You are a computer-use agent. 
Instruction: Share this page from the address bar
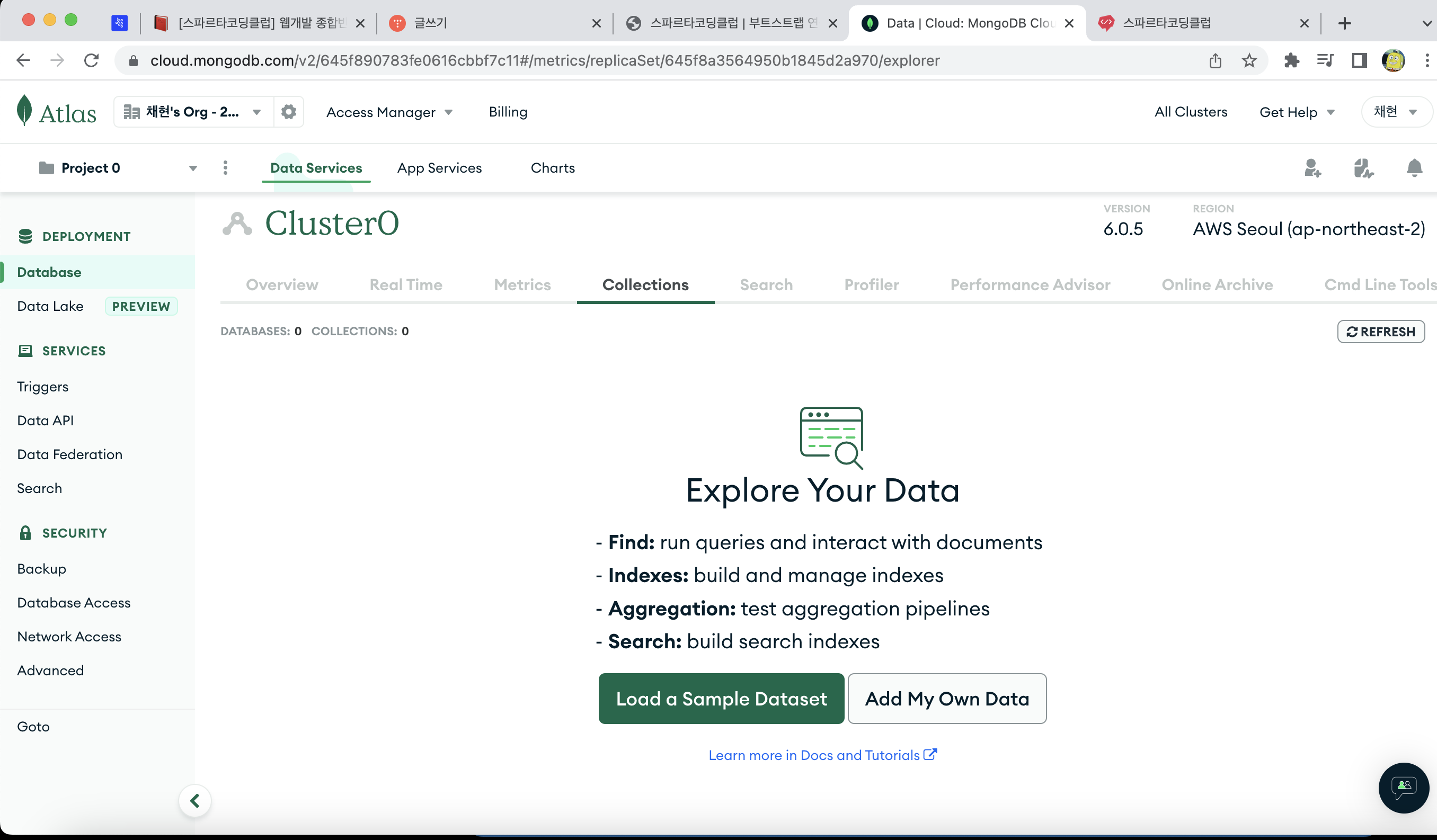click(x=1215, y=60)
